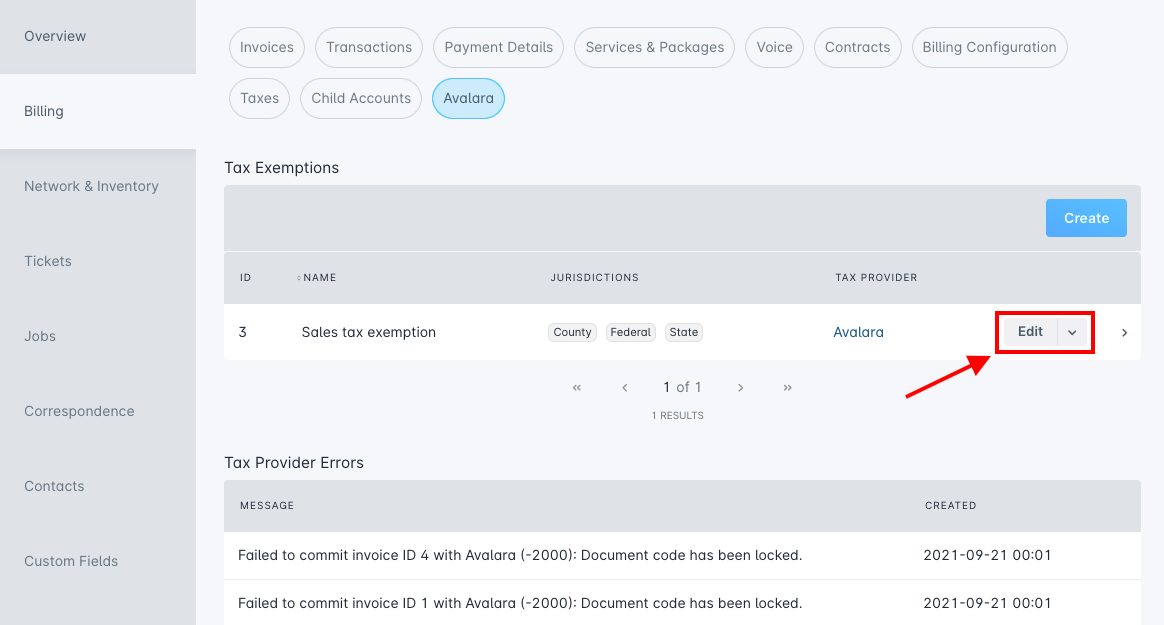The width and height of the screenshot is (1164, 625).
Task: Open the Services & Packages tab
Action: click(655, 48)
